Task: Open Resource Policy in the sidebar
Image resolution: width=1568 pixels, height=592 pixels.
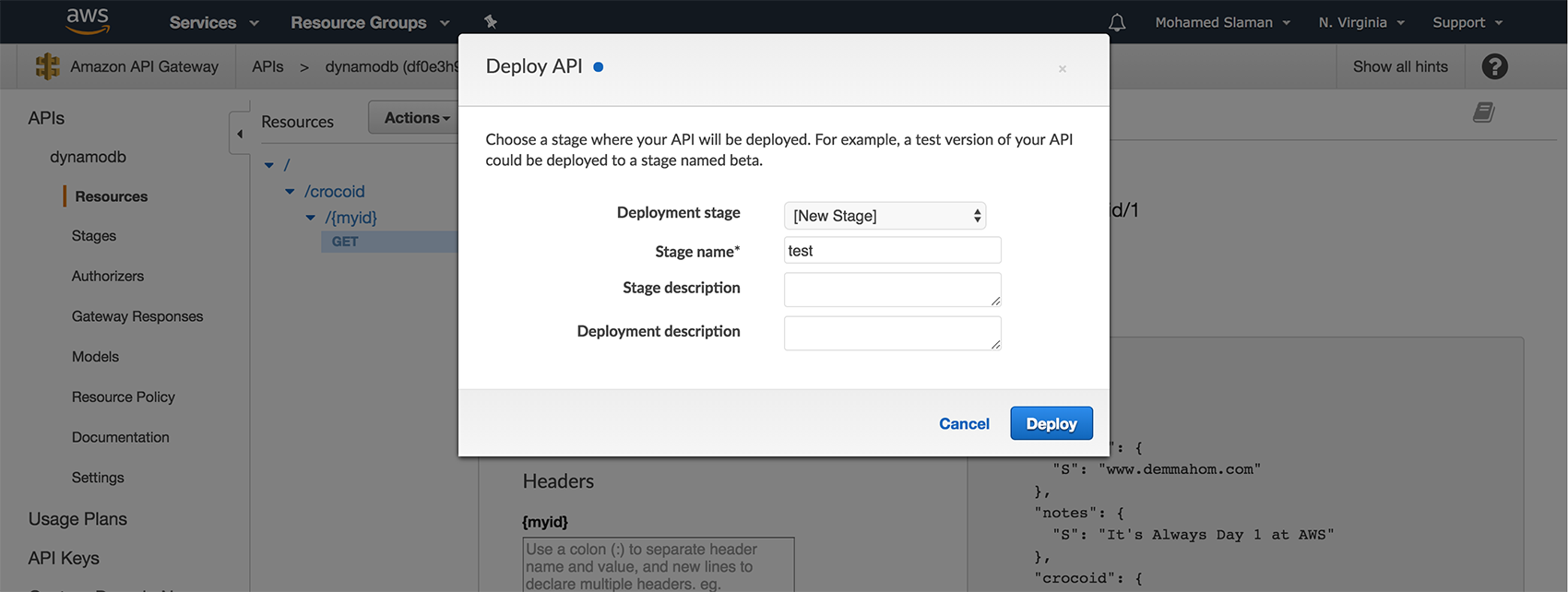Action: tap(124, 397)
